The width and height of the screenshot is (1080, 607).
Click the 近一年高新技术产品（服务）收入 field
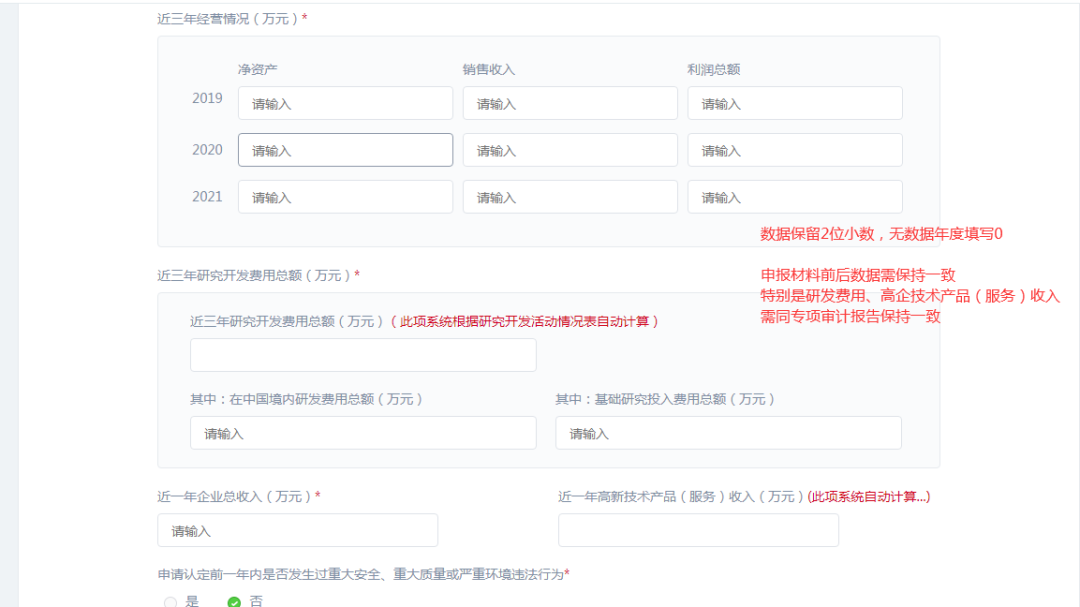698,531
